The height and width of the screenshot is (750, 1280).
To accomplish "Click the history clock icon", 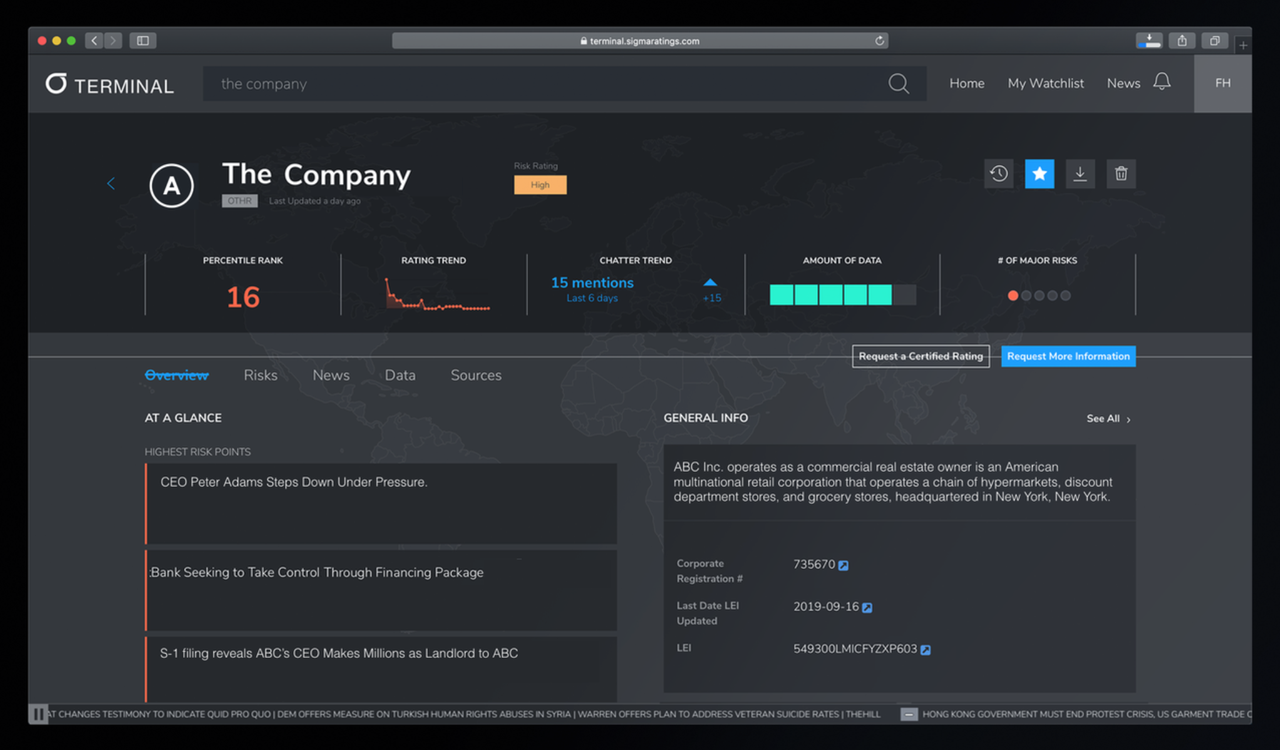I will coord(998,174).
